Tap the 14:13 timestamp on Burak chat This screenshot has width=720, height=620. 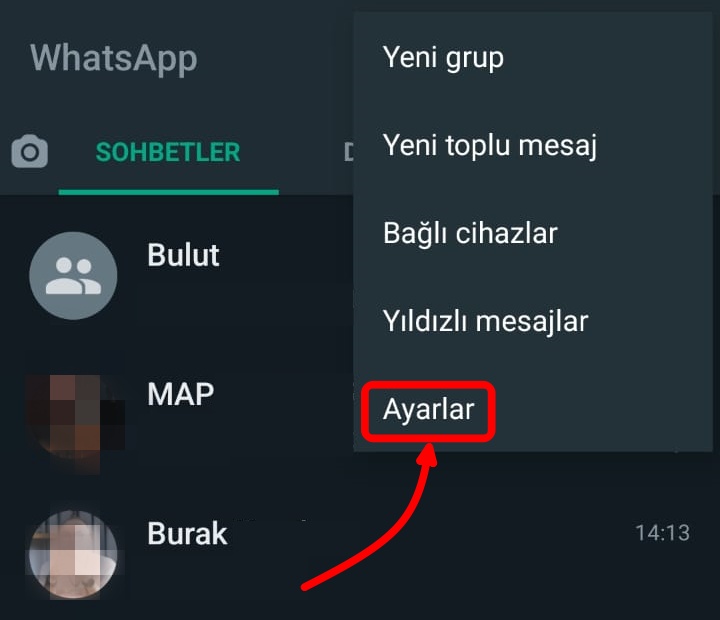(663, 533)
